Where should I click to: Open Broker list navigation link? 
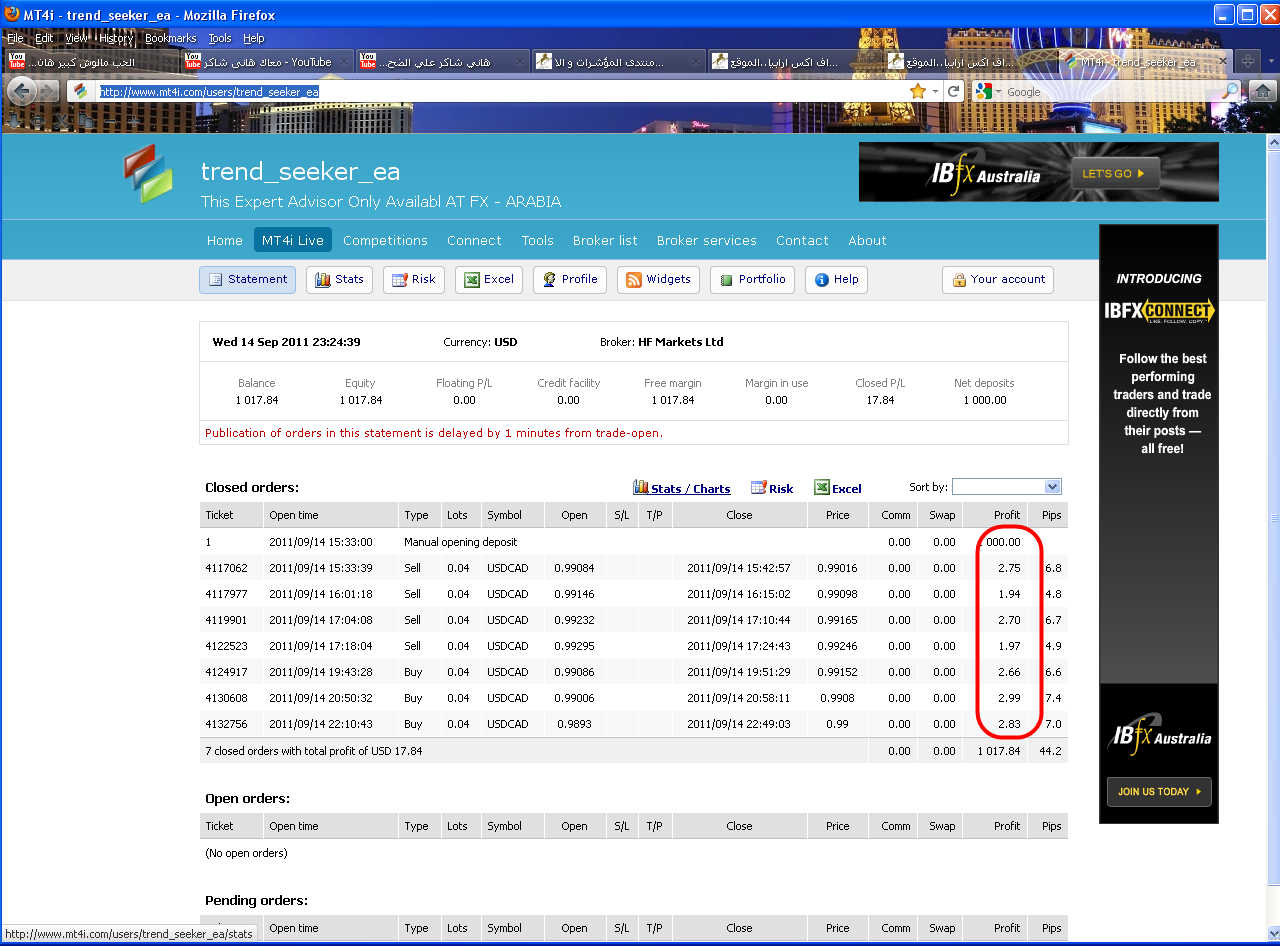605,240
